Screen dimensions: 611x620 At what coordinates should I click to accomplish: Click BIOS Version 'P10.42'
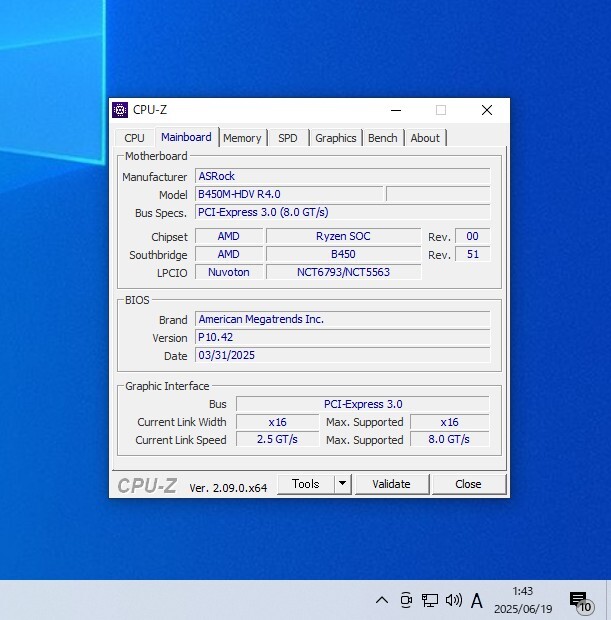pyautogui.click(x=342, y=337)
